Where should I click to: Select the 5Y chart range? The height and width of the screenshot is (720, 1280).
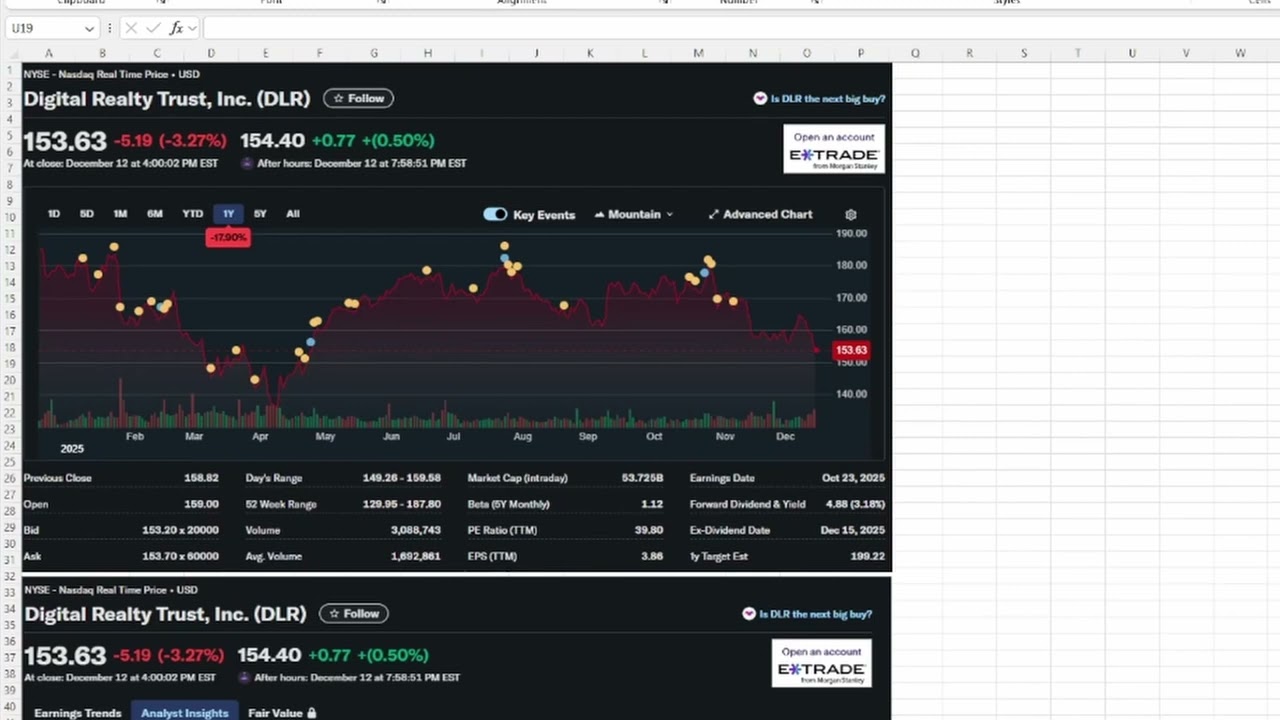click(x=260, y=214)
